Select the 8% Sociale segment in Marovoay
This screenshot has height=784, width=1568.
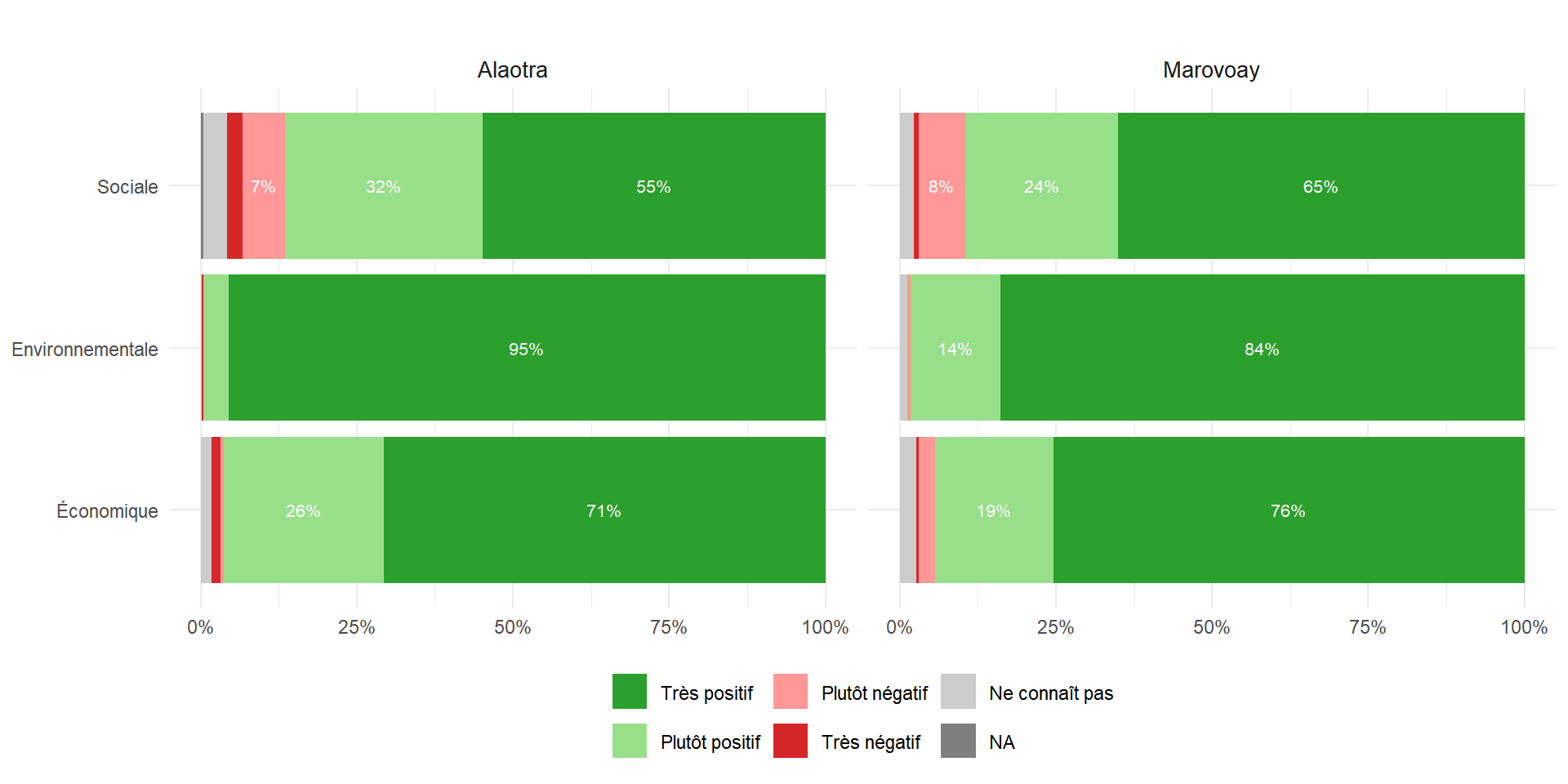pos(941,186)
